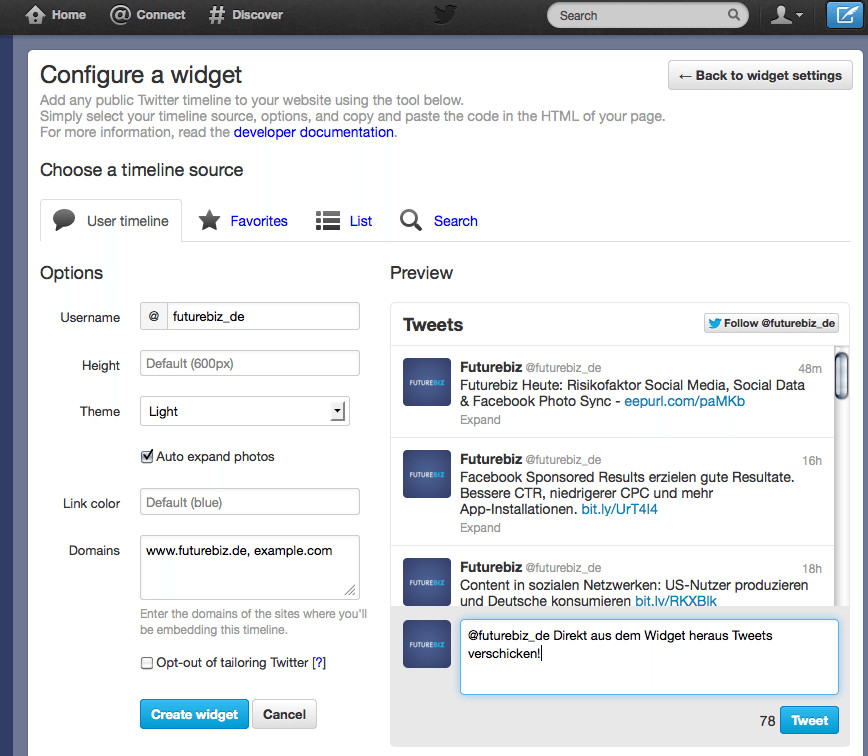The height and width of the screenshot is (756, 868).
Task: Click the Link color input field
Action: pyautogui.click(x=250, y=502)
